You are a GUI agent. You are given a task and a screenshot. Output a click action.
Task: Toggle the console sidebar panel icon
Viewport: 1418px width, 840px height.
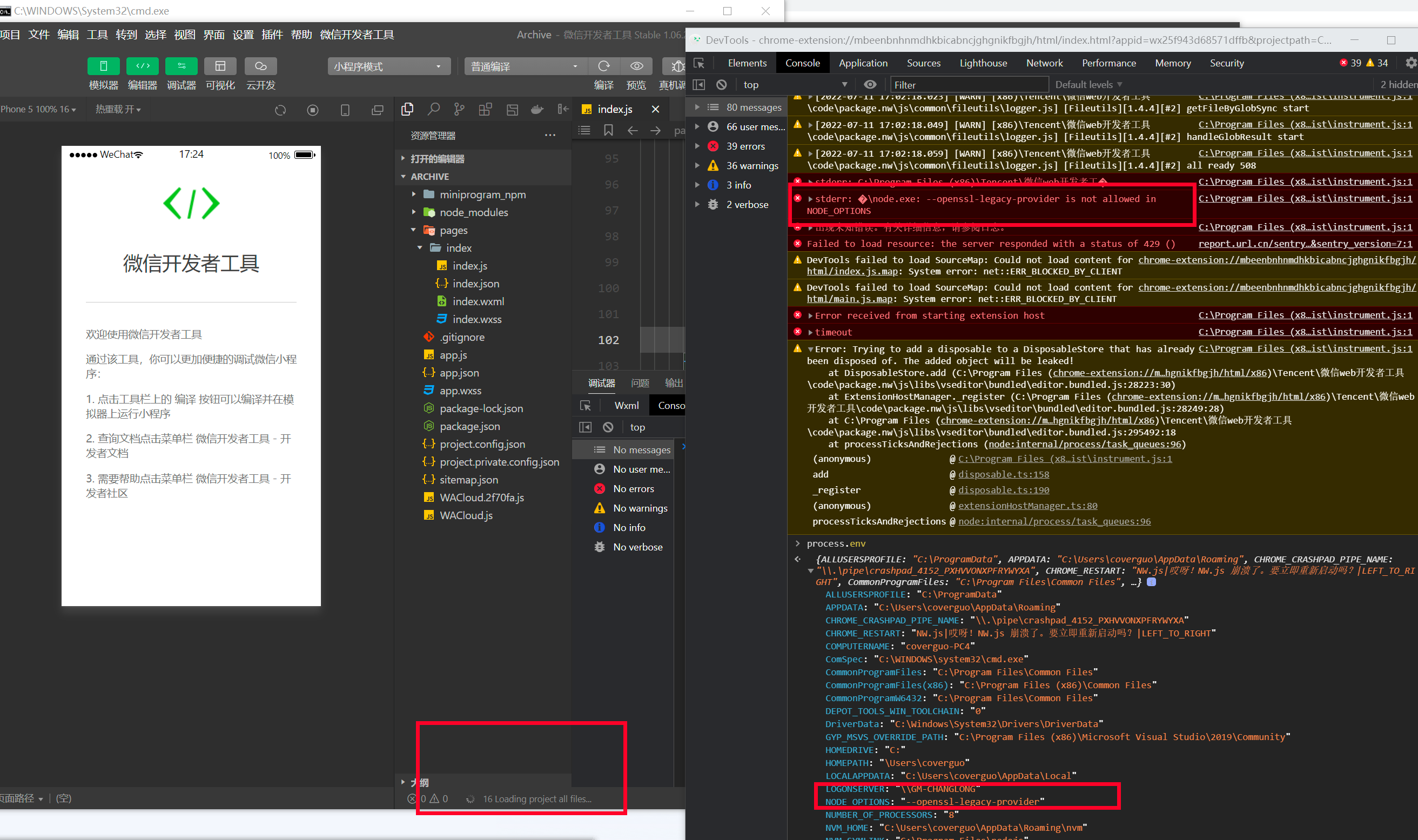click(x=699, y=85)
